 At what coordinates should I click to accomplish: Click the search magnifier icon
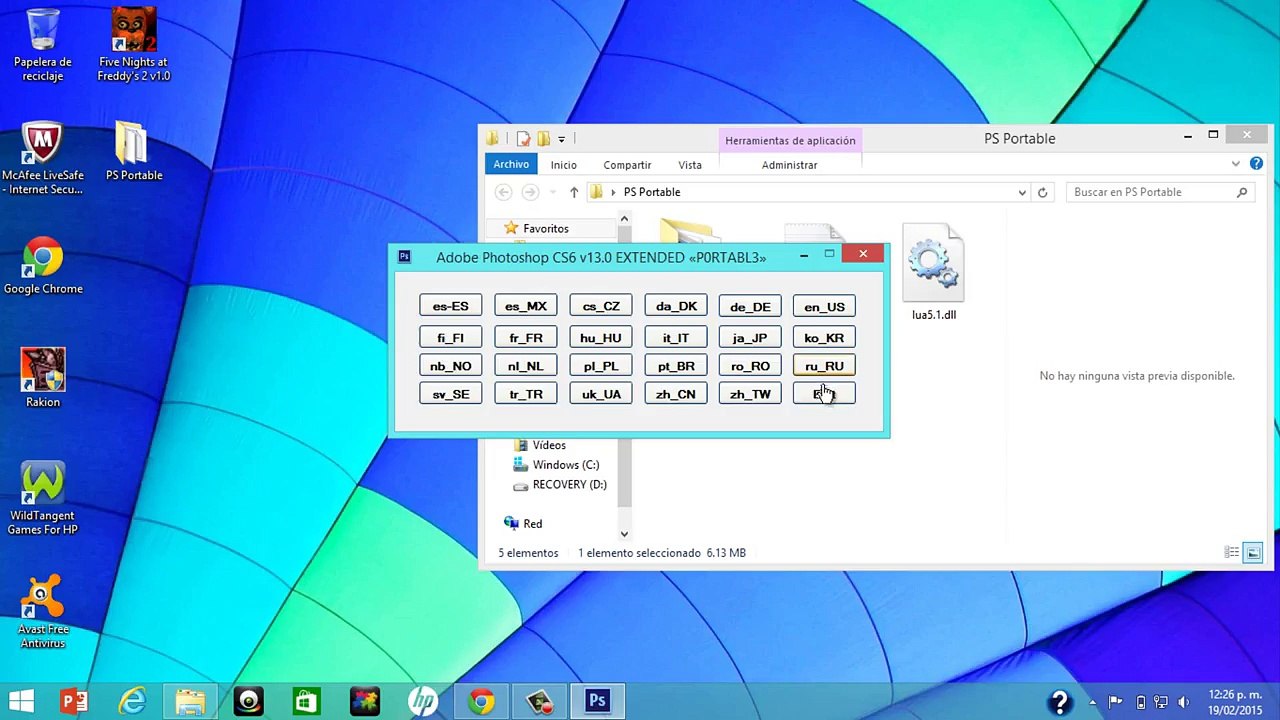1242,192
